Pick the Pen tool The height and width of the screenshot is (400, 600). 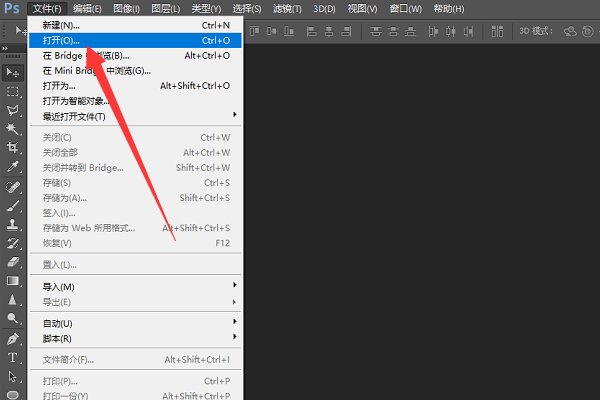[x=13, y=338]
